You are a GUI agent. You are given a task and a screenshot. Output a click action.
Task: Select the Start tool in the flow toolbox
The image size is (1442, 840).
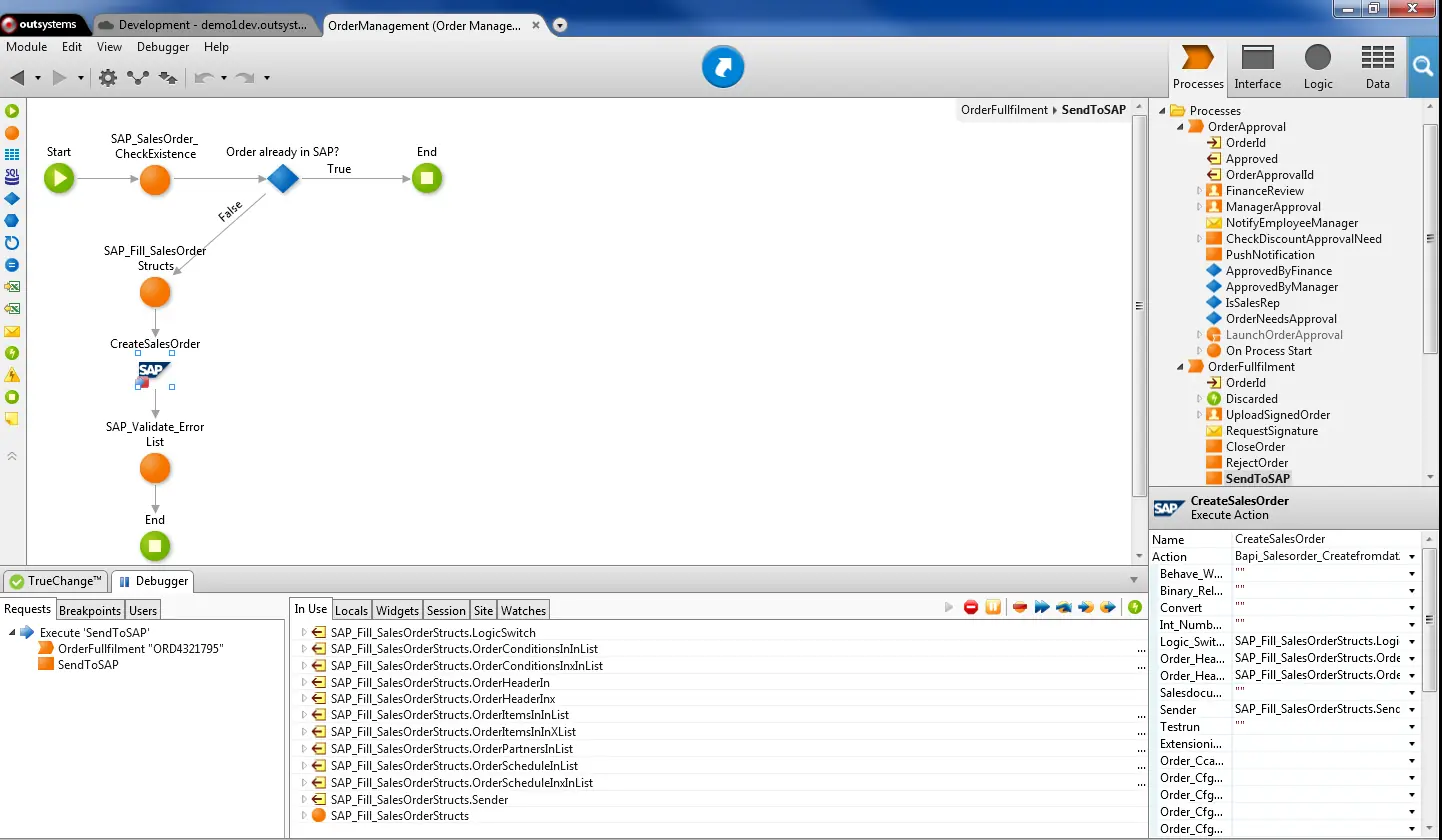12,111
